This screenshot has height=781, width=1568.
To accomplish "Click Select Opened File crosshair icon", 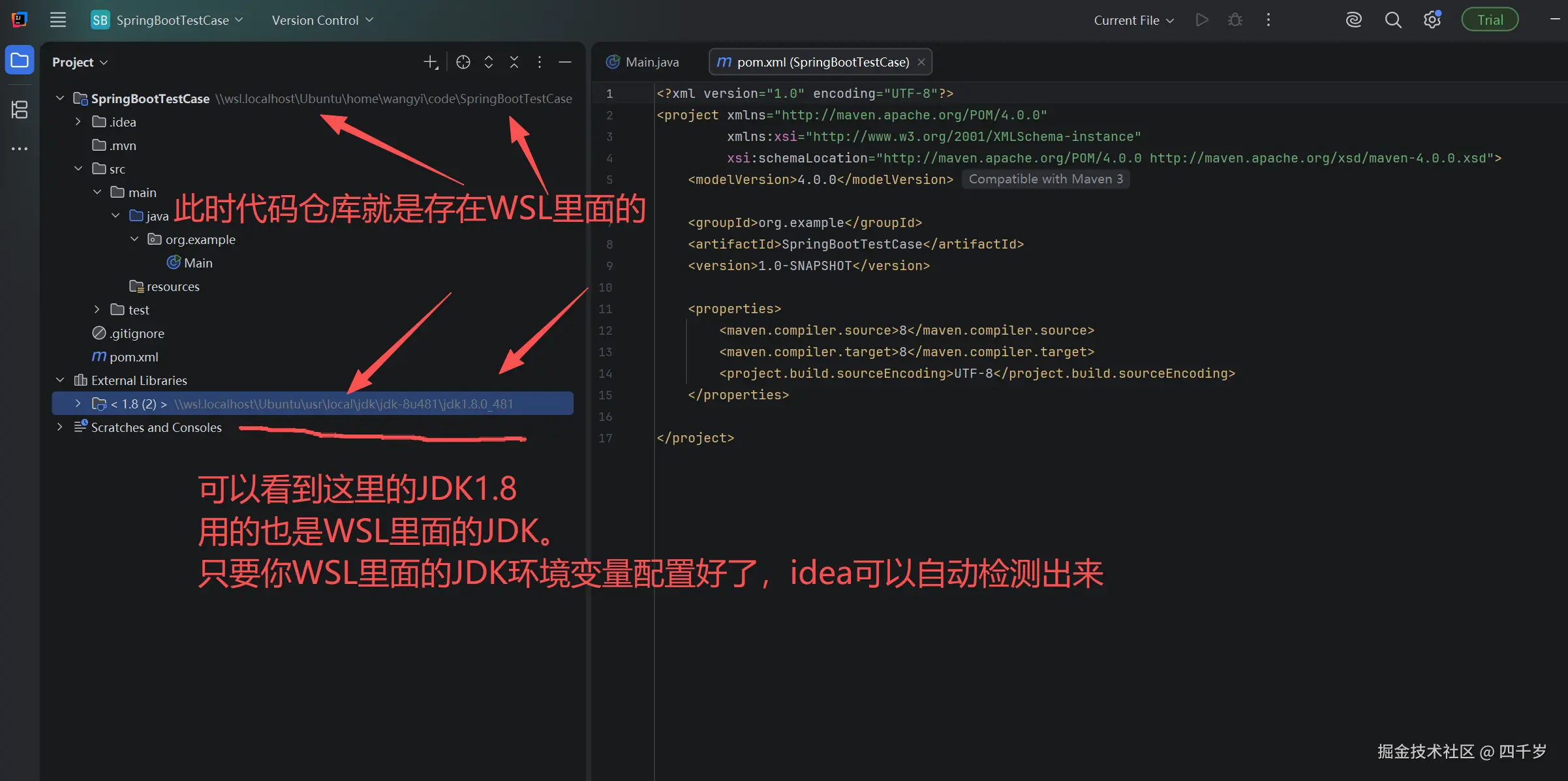I will [x=463, y=62].
